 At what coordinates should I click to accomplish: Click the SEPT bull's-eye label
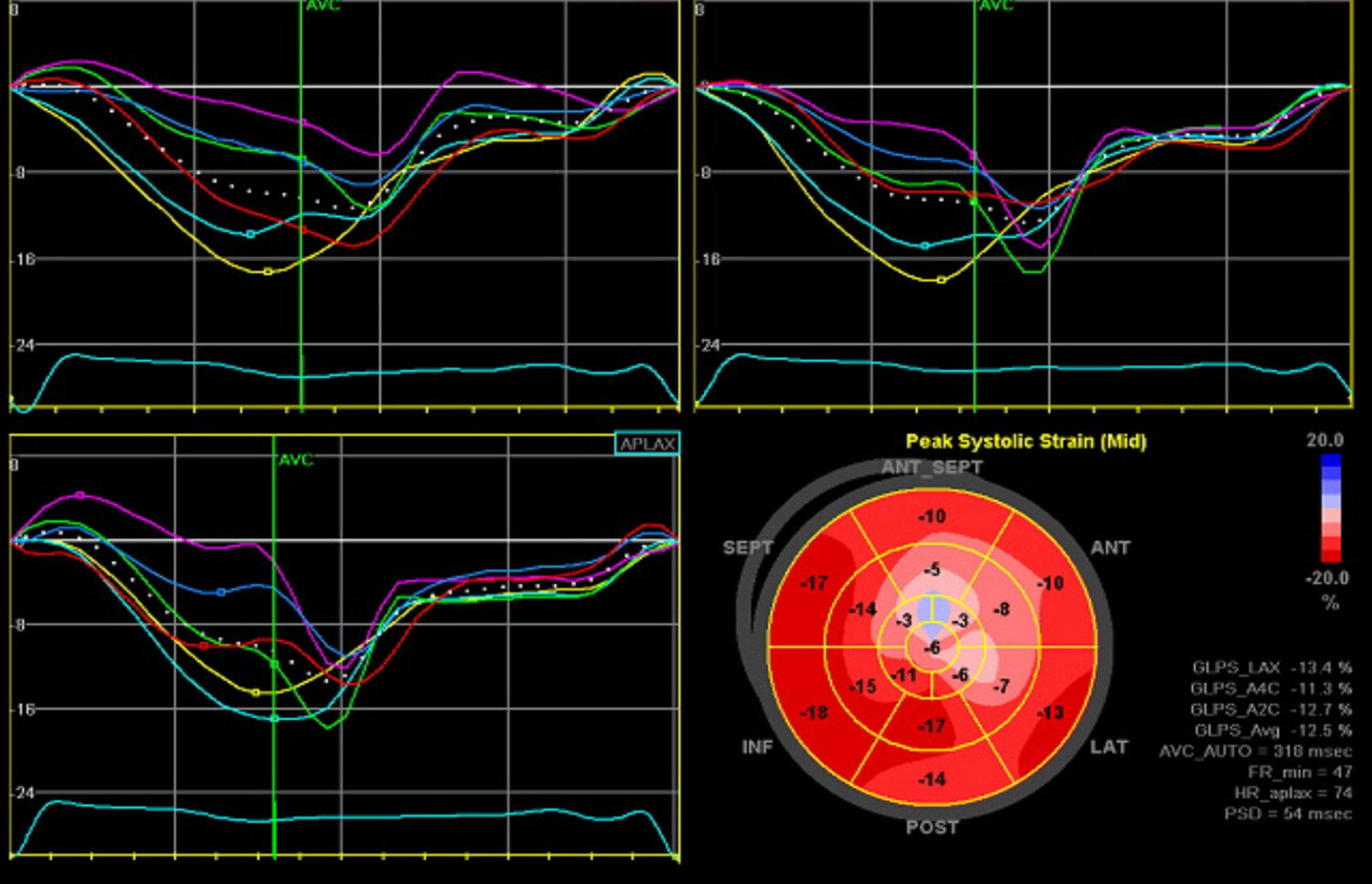click(747, 548)
